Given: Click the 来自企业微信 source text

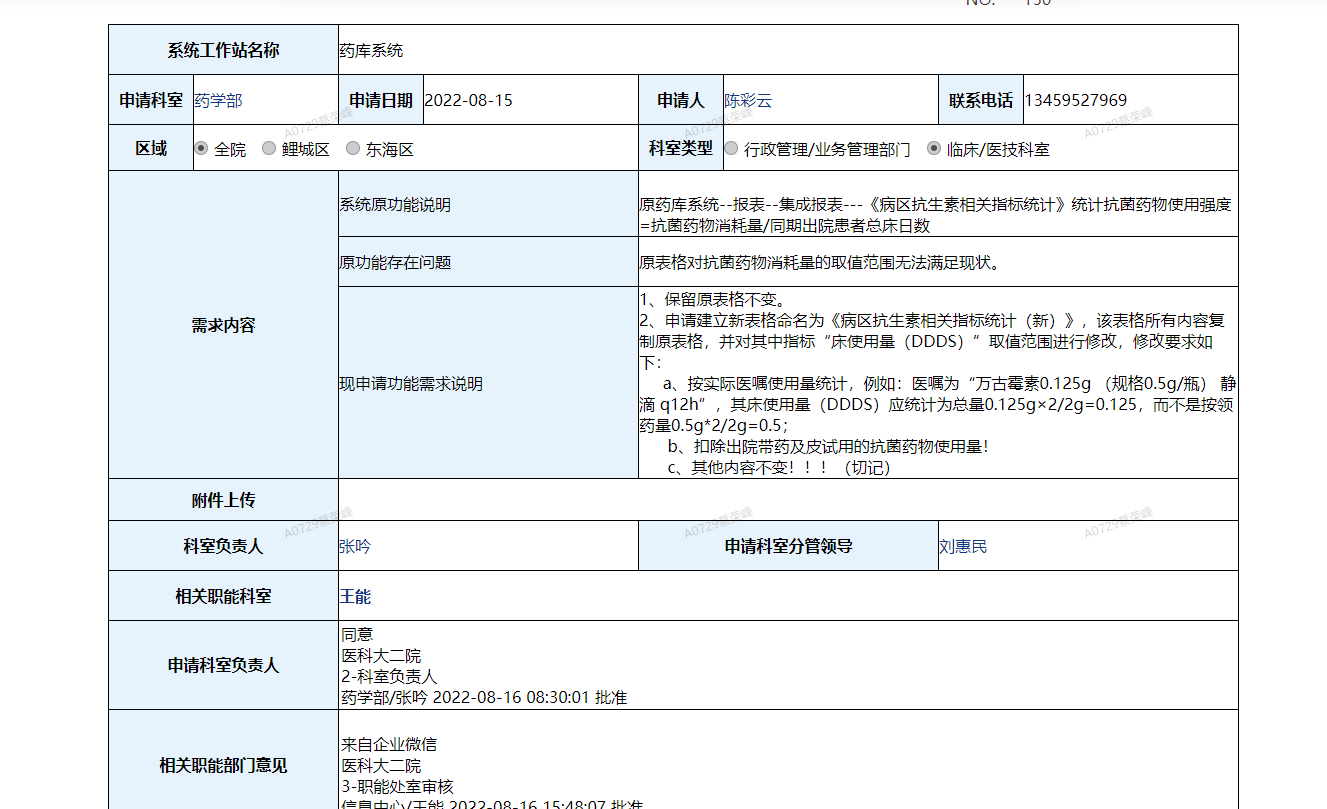Looking at the screenshot, I should click(389, 744).
